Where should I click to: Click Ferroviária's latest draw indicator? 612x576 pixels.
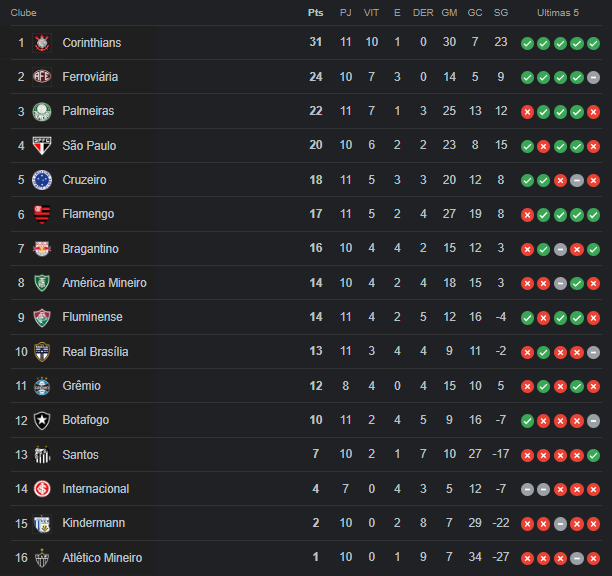tap(593, 78)
